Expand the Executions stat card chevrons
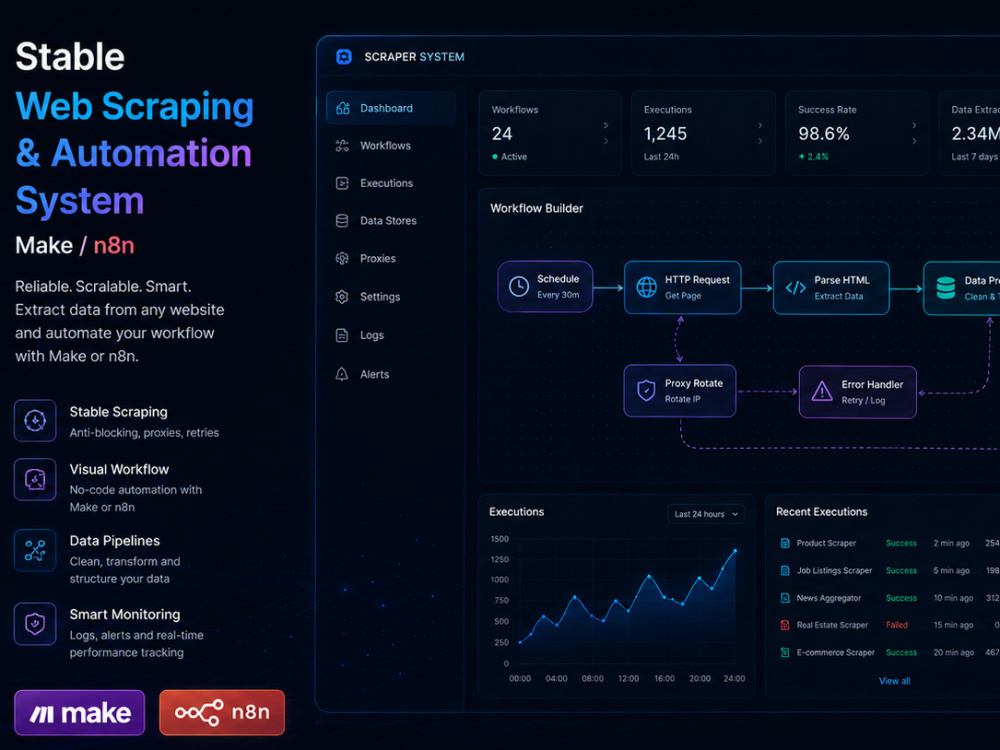1000x750 pixels. click(760, 133)
